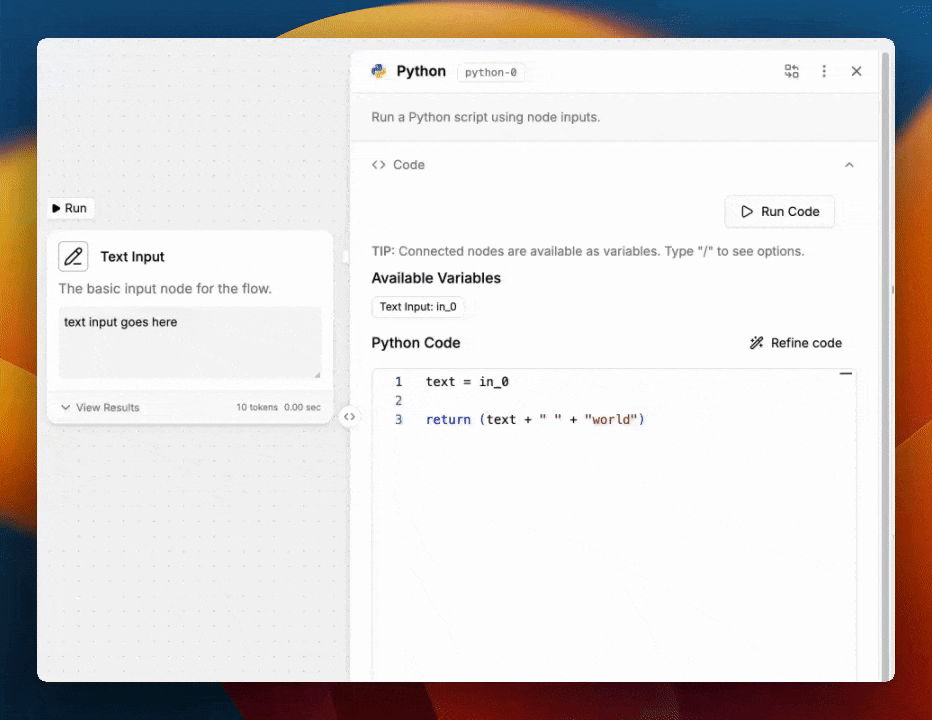Insert the Text Input: in_0 variable chip
The height and width of the screenshot is (720, 932).
pos(418,307)
